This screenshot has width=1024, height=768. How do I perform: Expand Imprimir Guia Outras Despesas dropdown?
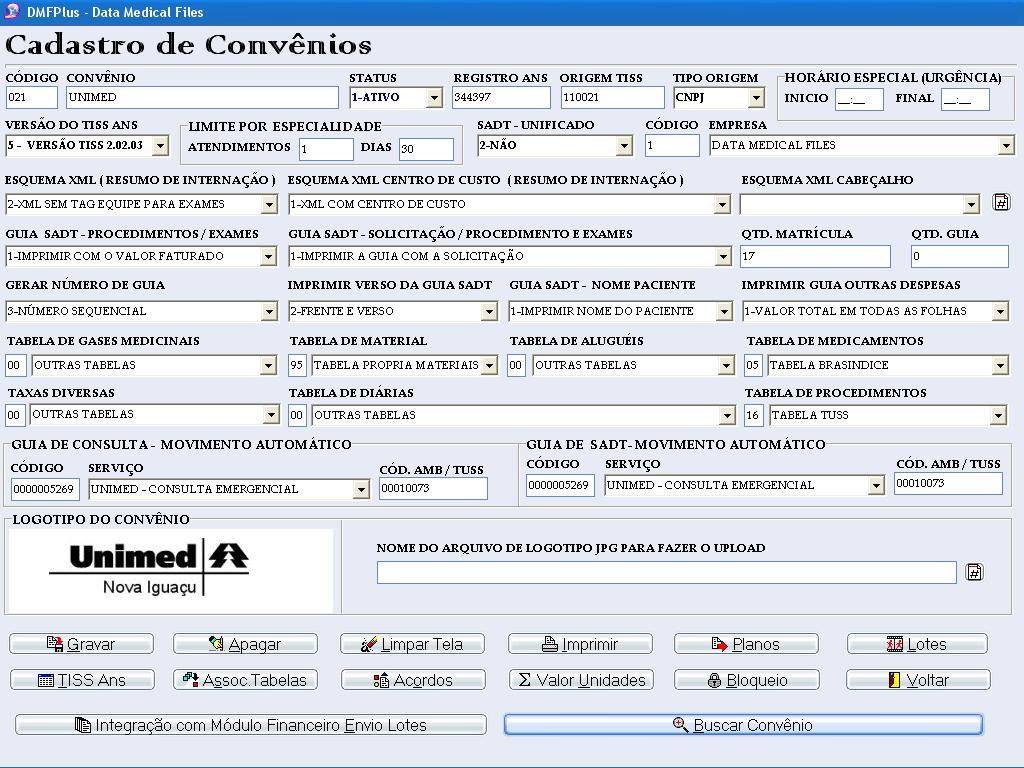point(1000,312)
